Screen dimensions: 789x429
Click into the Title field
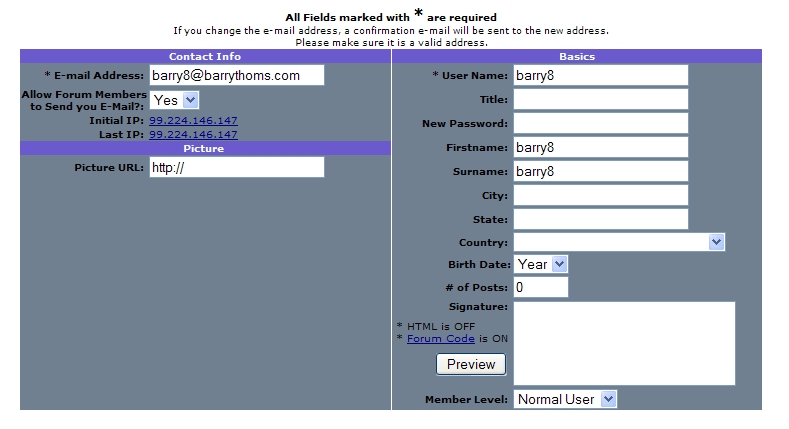601,100
